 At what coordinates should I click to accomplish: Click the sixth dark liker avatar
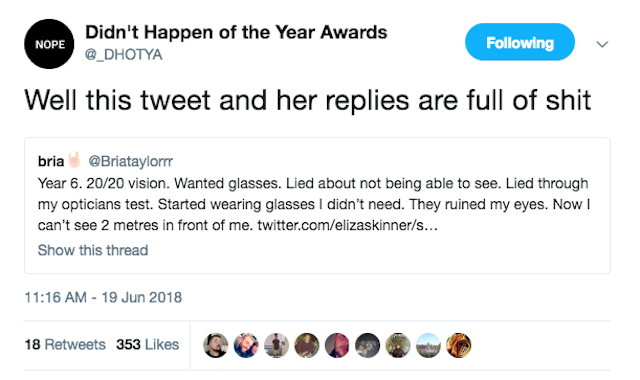coord(367,345)
